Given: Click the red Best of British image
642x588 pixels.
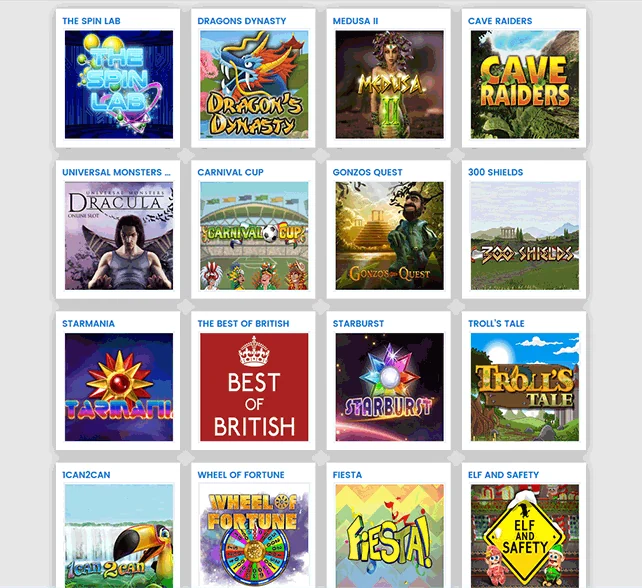Looking at the screenshot, I should (254, 387).
